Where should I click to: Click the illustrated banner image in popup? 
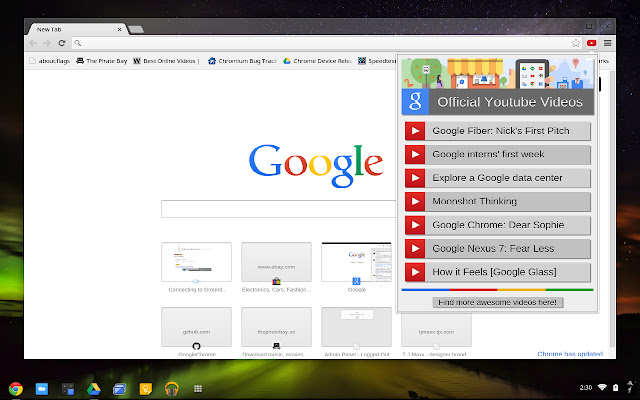point(498,73)
